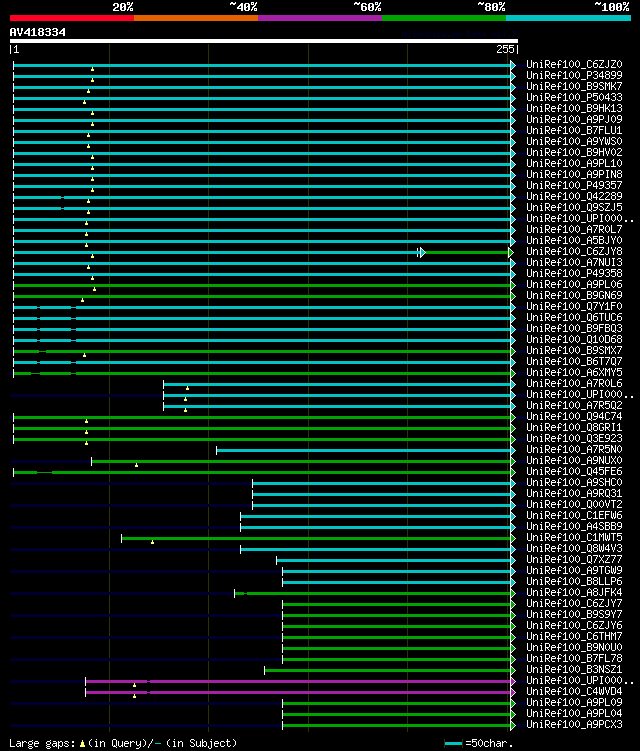This screenshot has height=751, width=640.
Task: Click the yellow gap marker under UniRef100_A7R5Q2 bar
Action: tap(185, 410)
